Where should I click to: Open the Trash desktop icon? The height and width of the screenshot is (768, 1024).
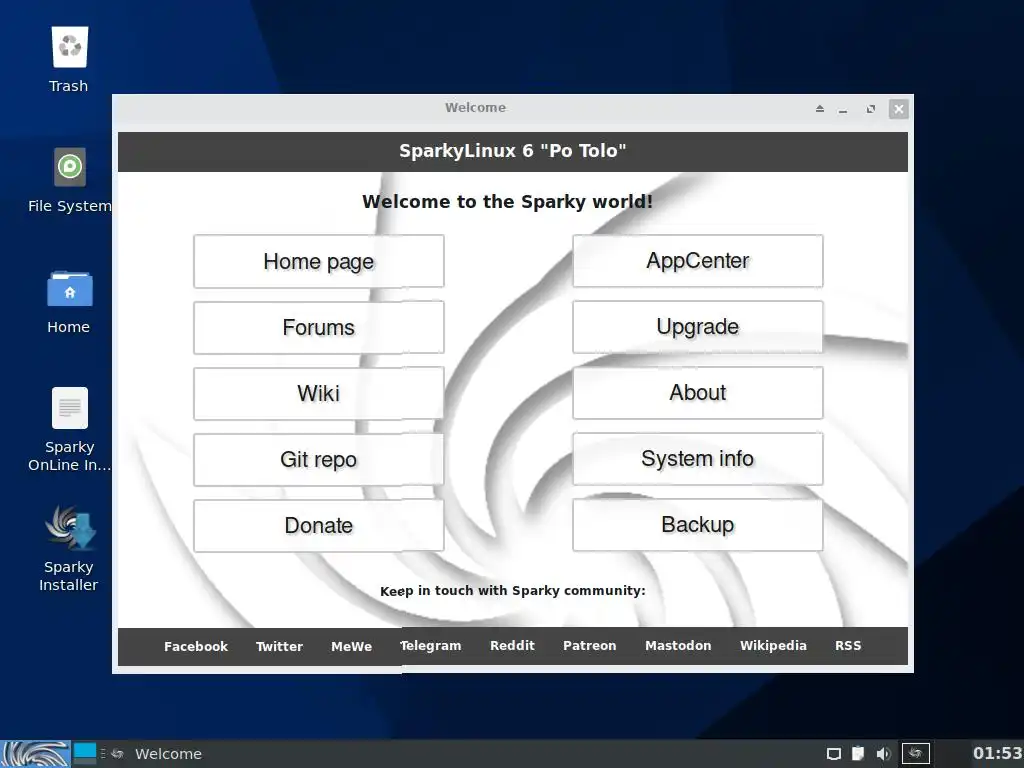point(69,47)
